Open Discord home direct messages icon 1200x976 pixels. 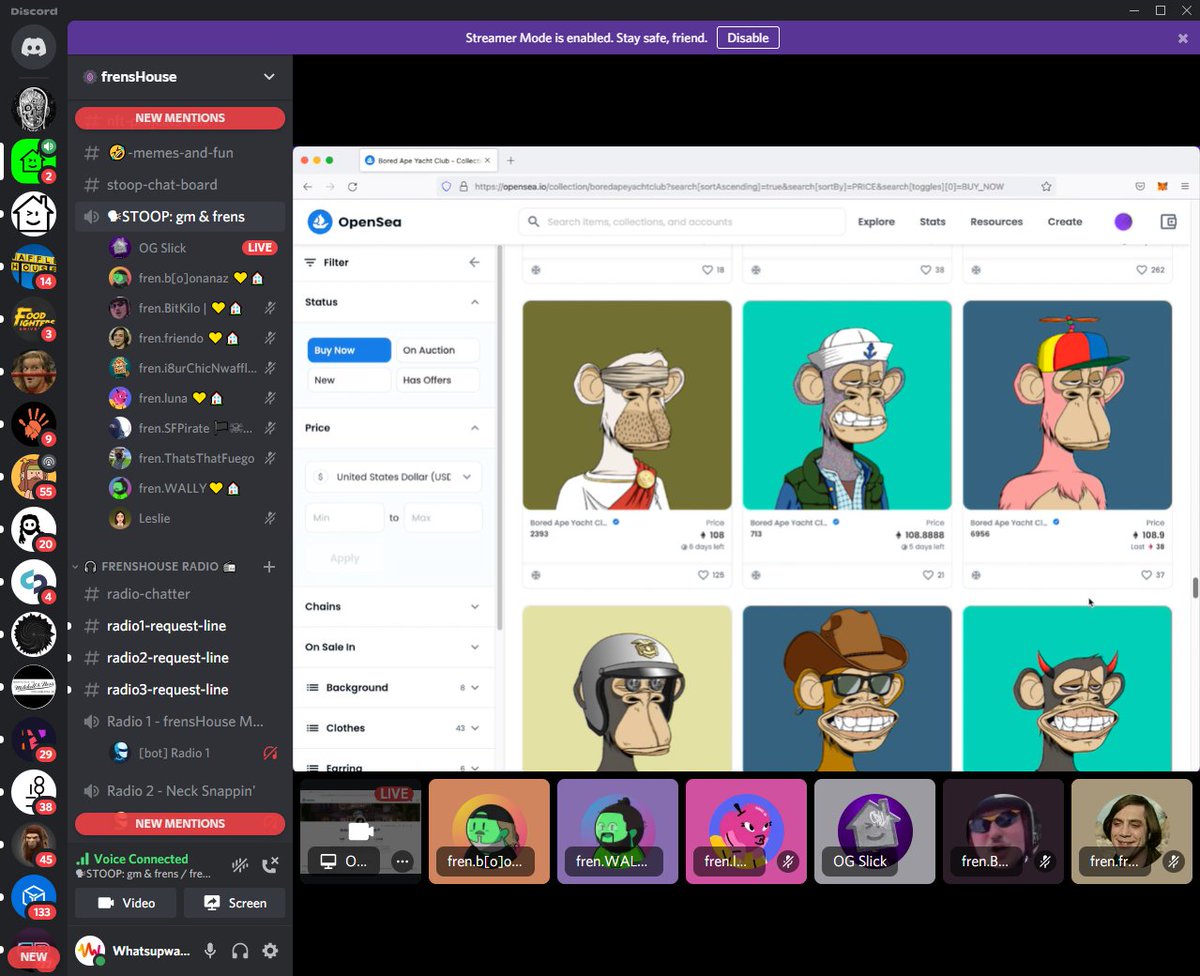33,47
